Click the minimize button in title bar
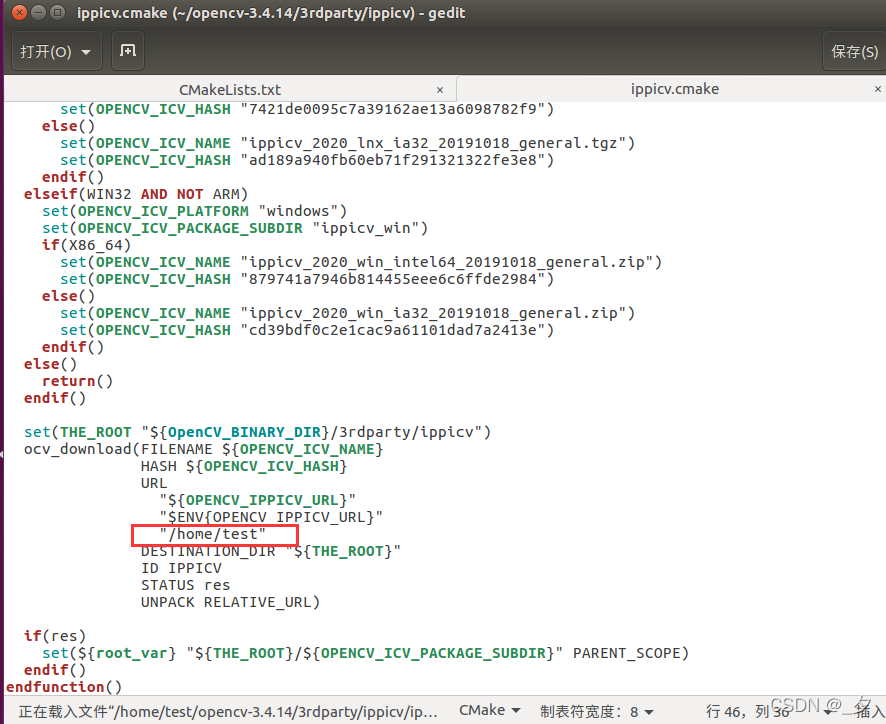The image size is (886, 724). (38, 12)
